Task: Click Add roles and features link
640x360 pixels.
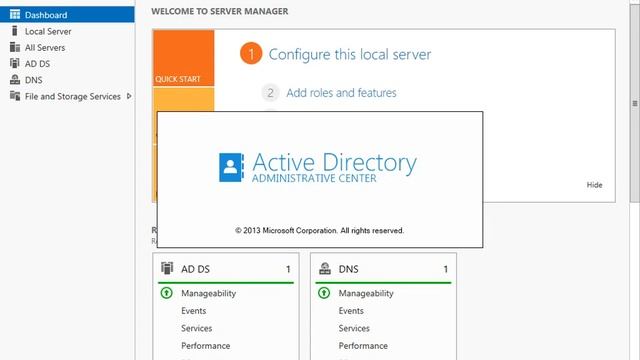Action: click(341, 93)
